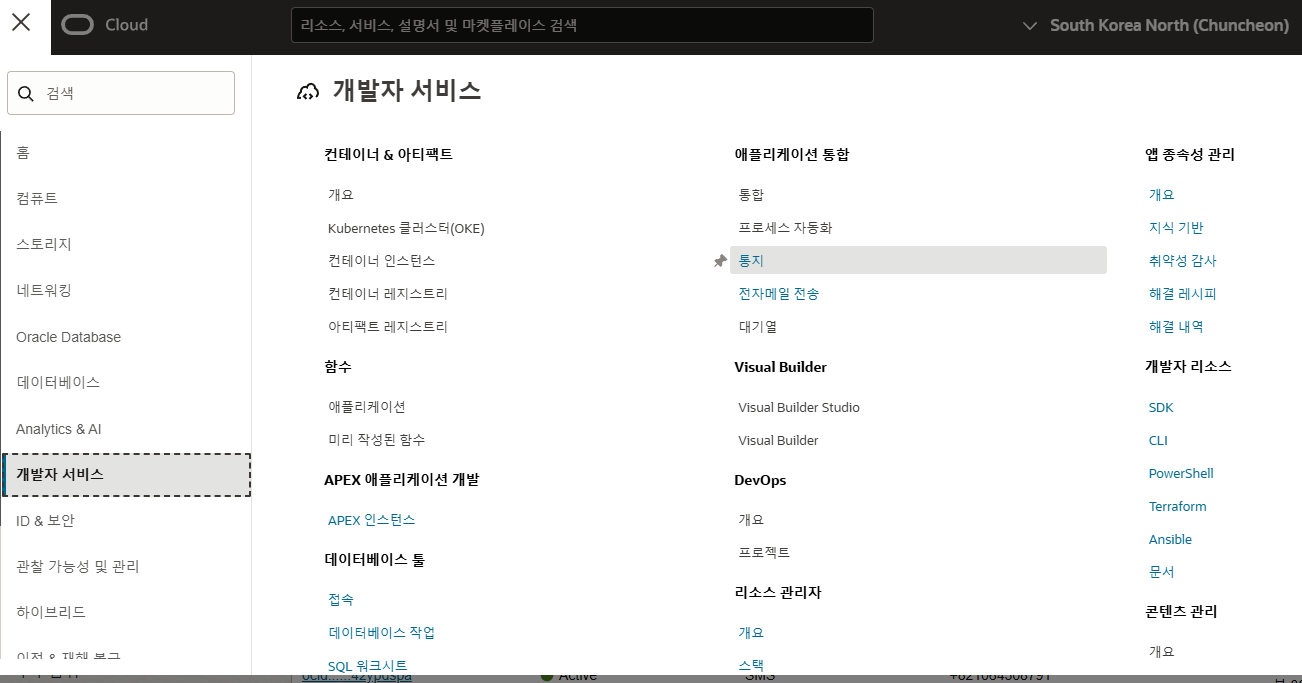
Task: Open 데이터베이스 작업 link
Action: click(x=381, y=633)
